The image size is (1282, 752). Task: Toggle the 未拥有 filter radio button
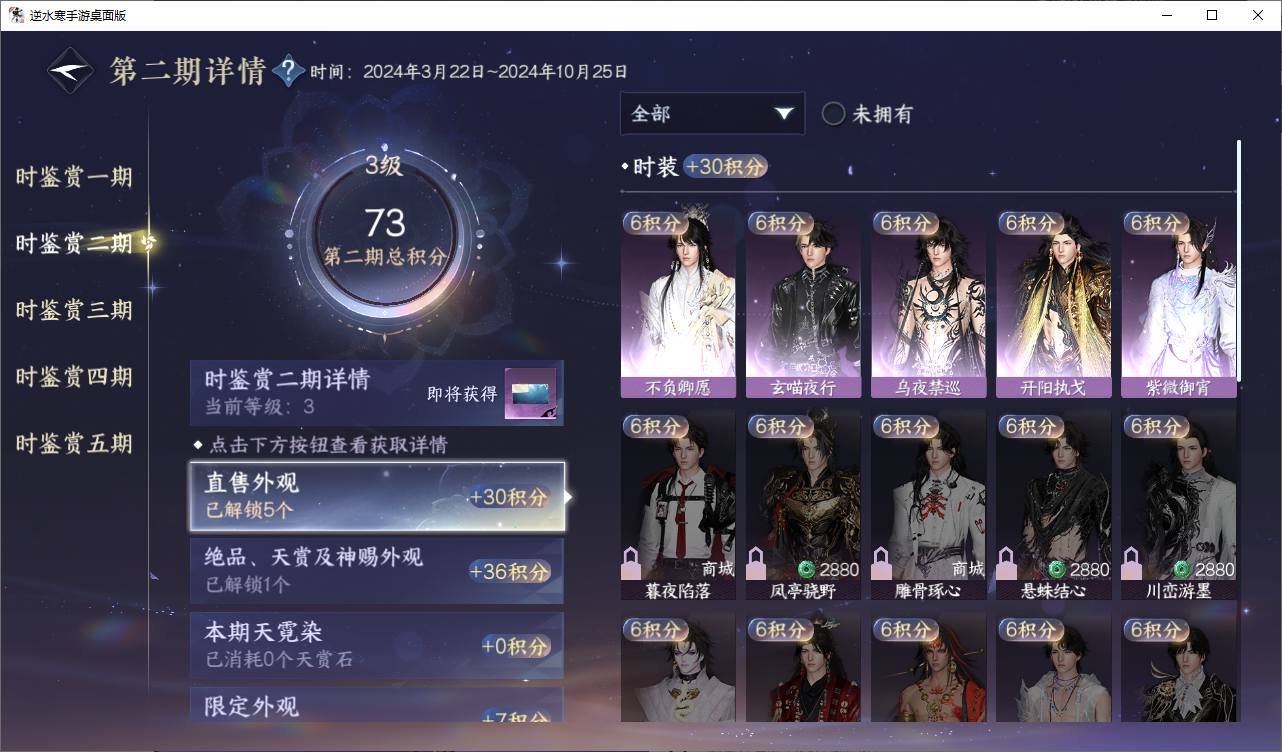click(834, 114)
